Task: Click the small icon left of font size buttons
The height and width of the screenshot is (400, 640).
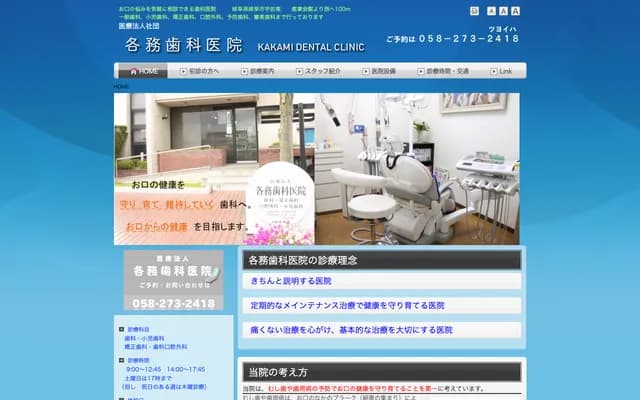Action: [474, 11]
